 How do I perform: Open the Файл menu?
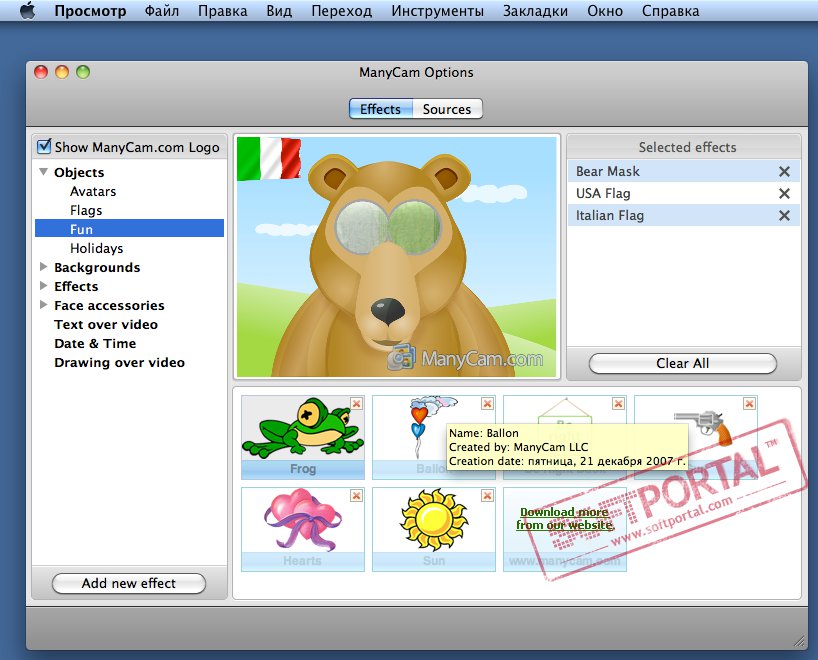162,10
